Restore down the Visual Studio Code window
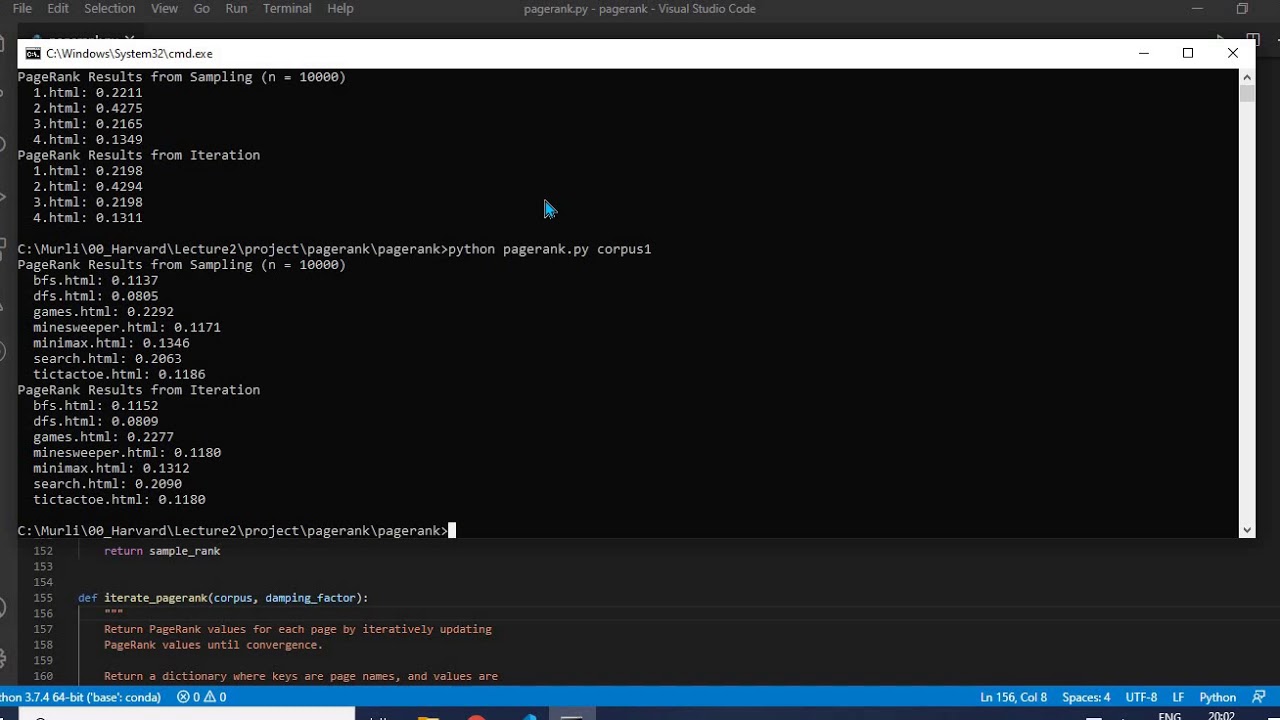Screen dimensions: 1280x720 click(1242, 8)
